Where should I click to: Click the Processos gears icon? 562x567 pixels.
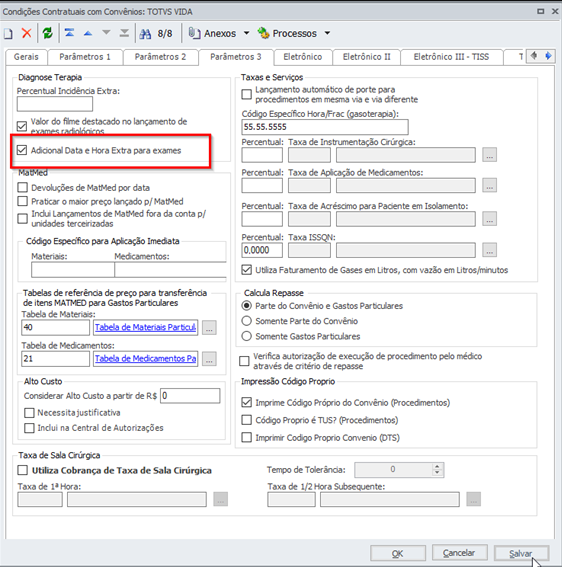click(x=263, y=33)
